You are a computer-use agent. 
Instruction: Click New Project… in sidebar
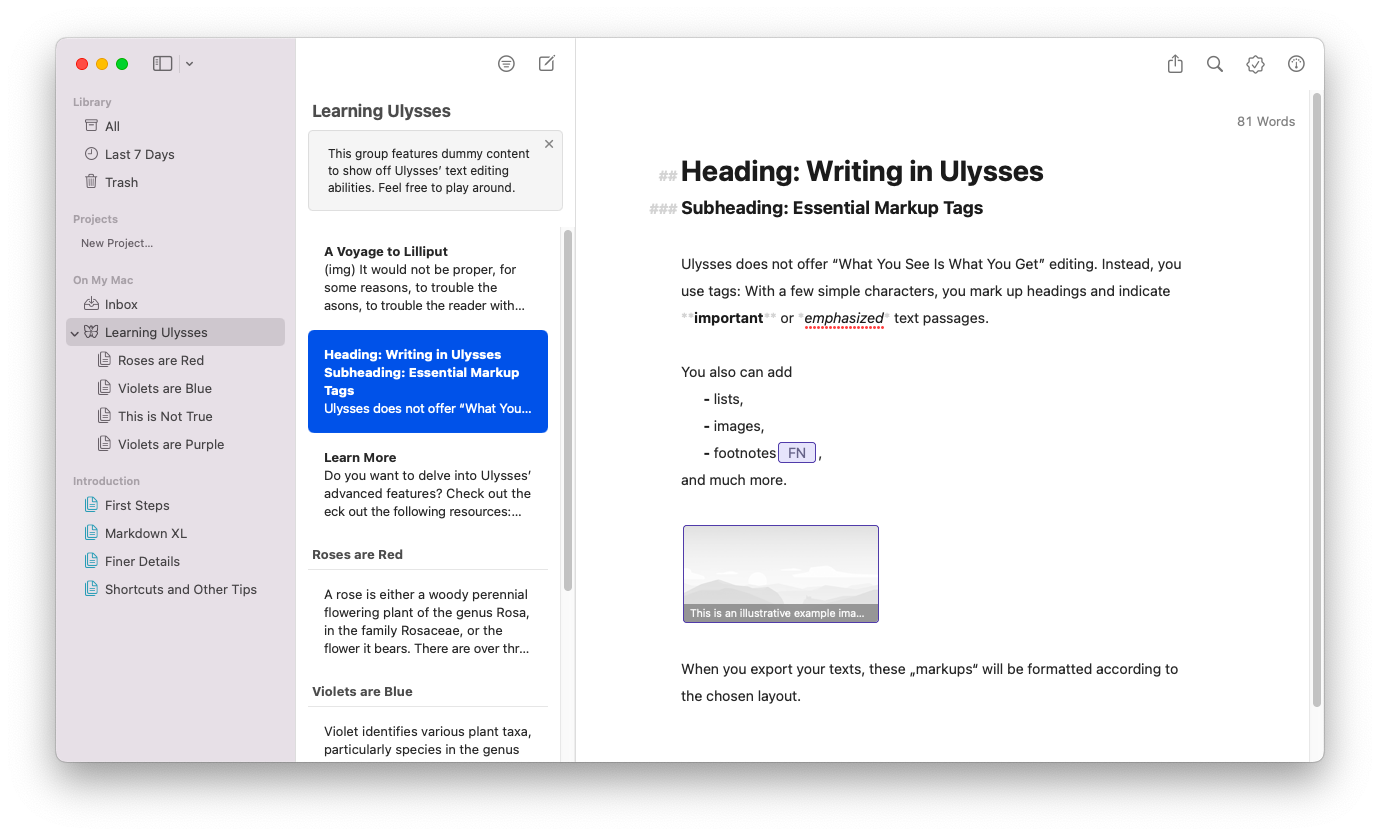click(117, 243)
